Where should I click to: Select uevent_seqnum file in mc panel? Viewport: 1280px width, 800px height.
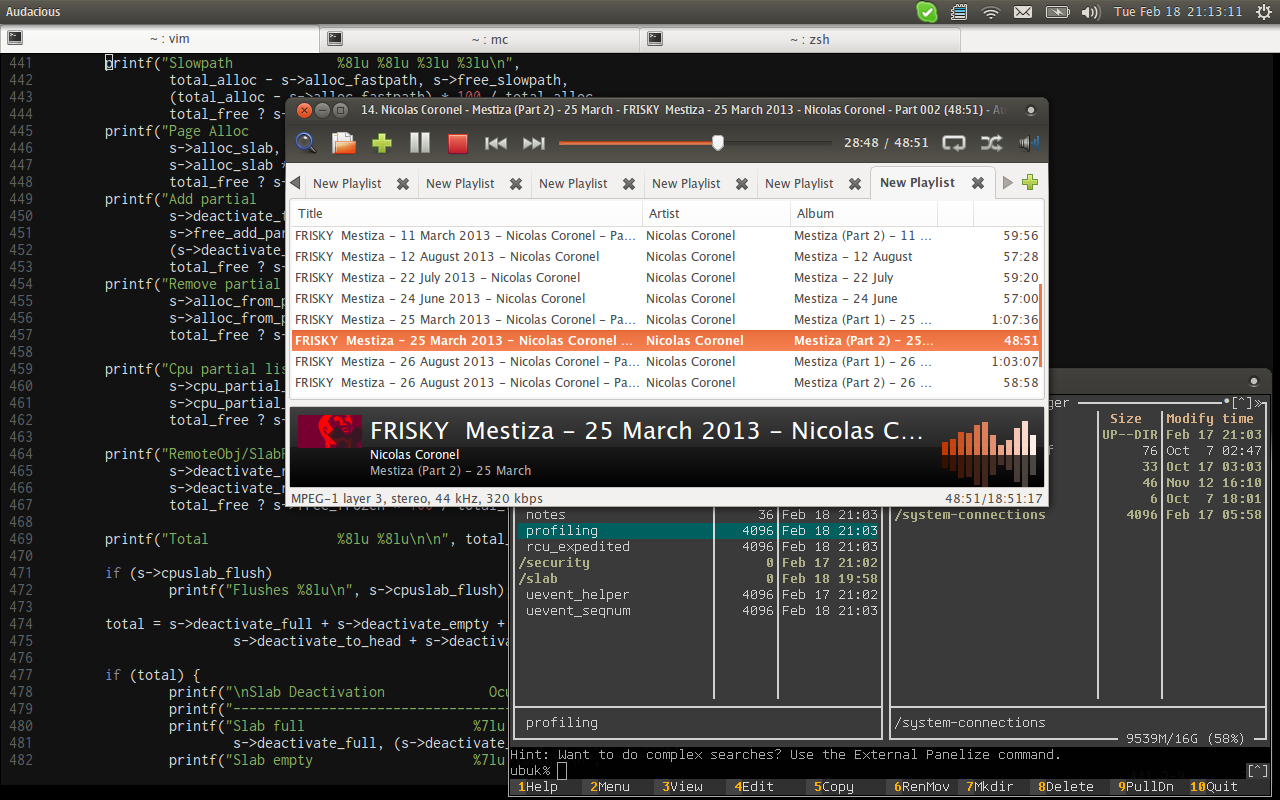pyautogui.click(x=698, y=611)
